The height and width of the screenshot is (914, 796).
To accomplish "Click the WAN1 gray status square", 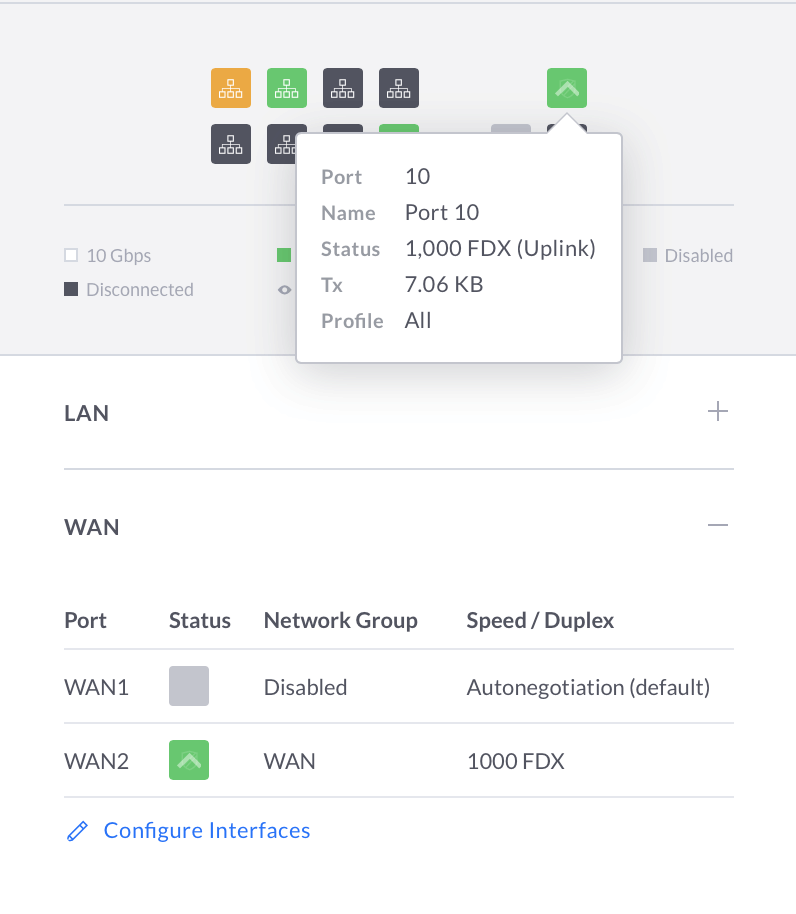I will pyautogui.click(x=189, y=686).
